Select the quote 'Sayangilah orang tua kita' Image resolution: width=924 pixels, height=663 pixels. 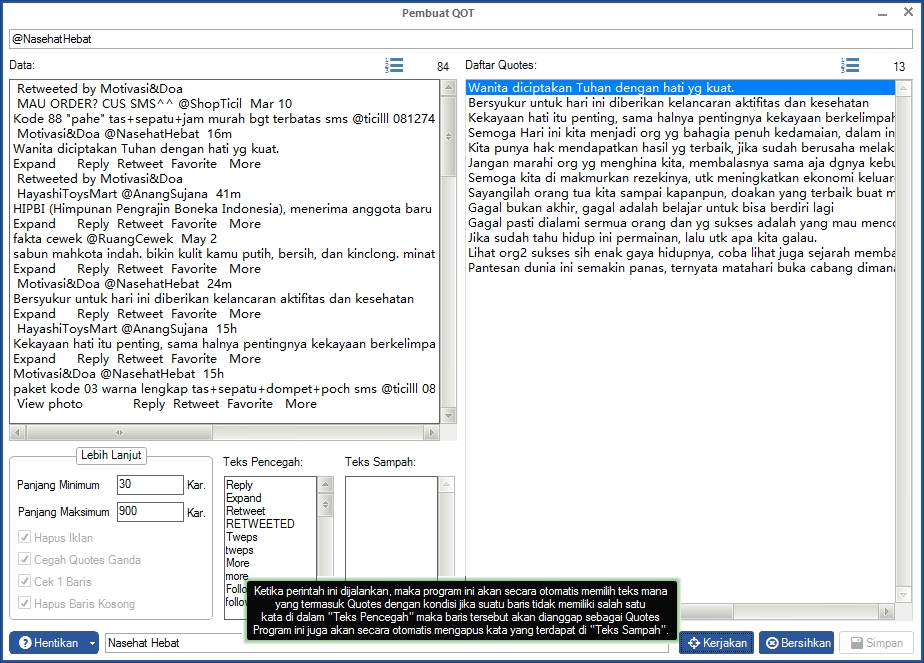pyautogui.click(x=681, y=193)
